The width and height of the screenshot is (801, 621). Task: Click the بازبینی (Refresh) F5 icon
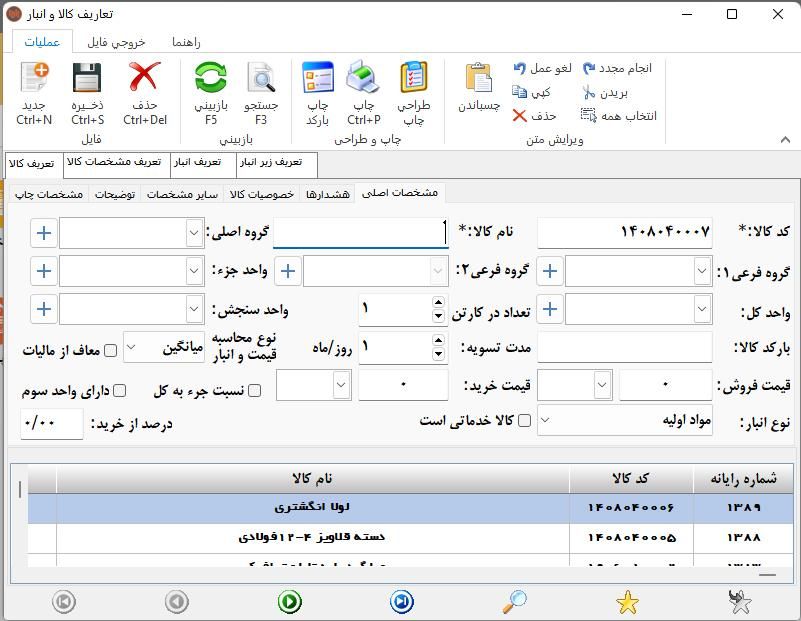click(x=210, y=78)
